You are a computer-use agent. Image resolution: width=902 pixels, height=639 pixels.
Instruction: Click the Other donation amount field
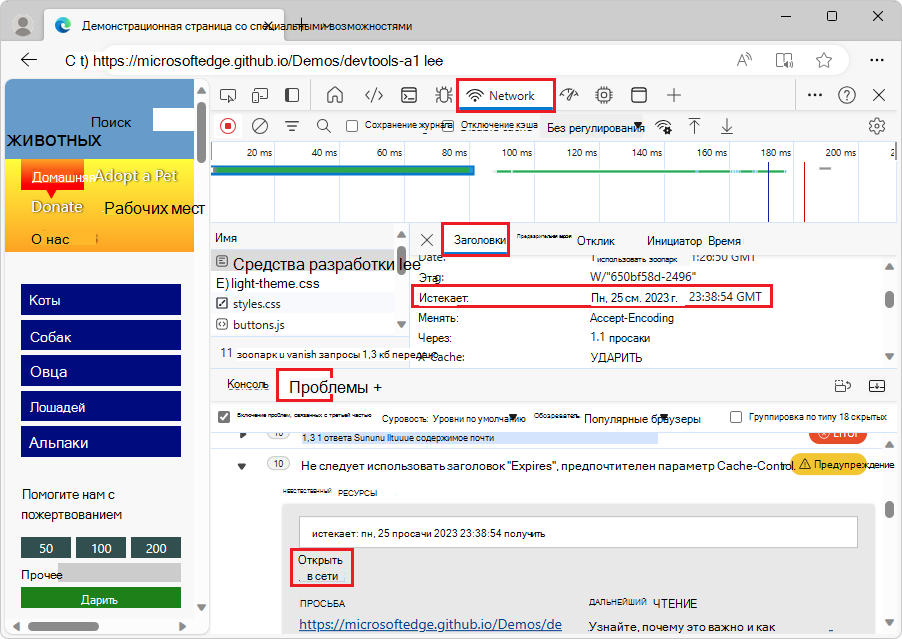pos(119,573)
